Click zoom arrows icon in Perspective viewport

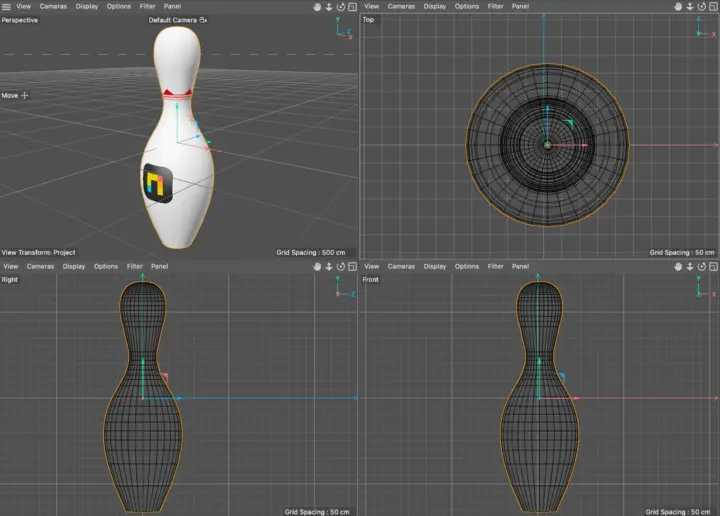point(329,7)
